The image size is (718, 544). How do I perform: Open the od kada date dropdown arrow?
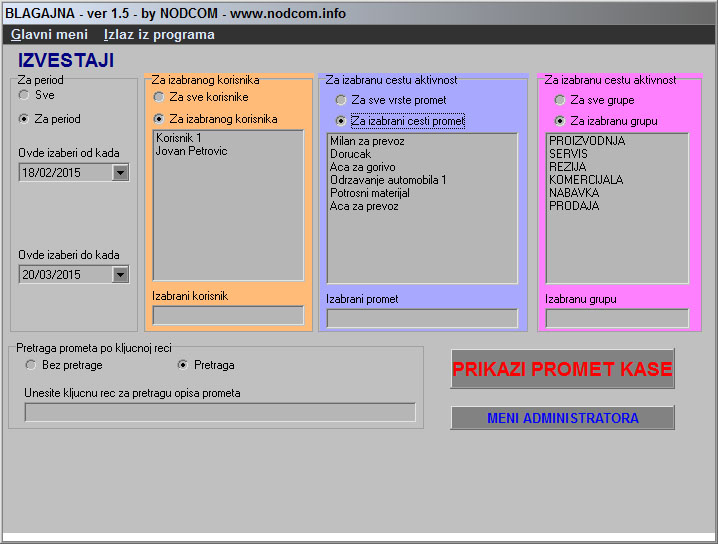[x=120, y=173]
